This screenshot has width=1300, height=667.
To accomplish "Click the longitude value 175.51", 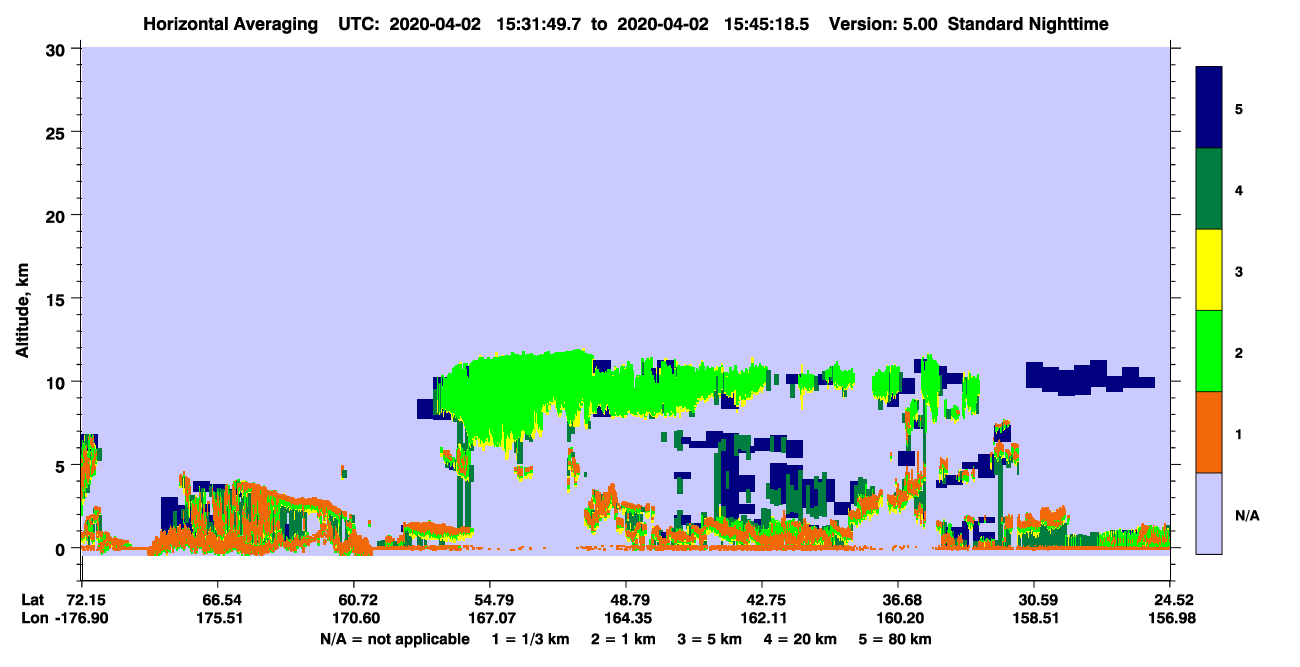I will (x=219, y=619).
